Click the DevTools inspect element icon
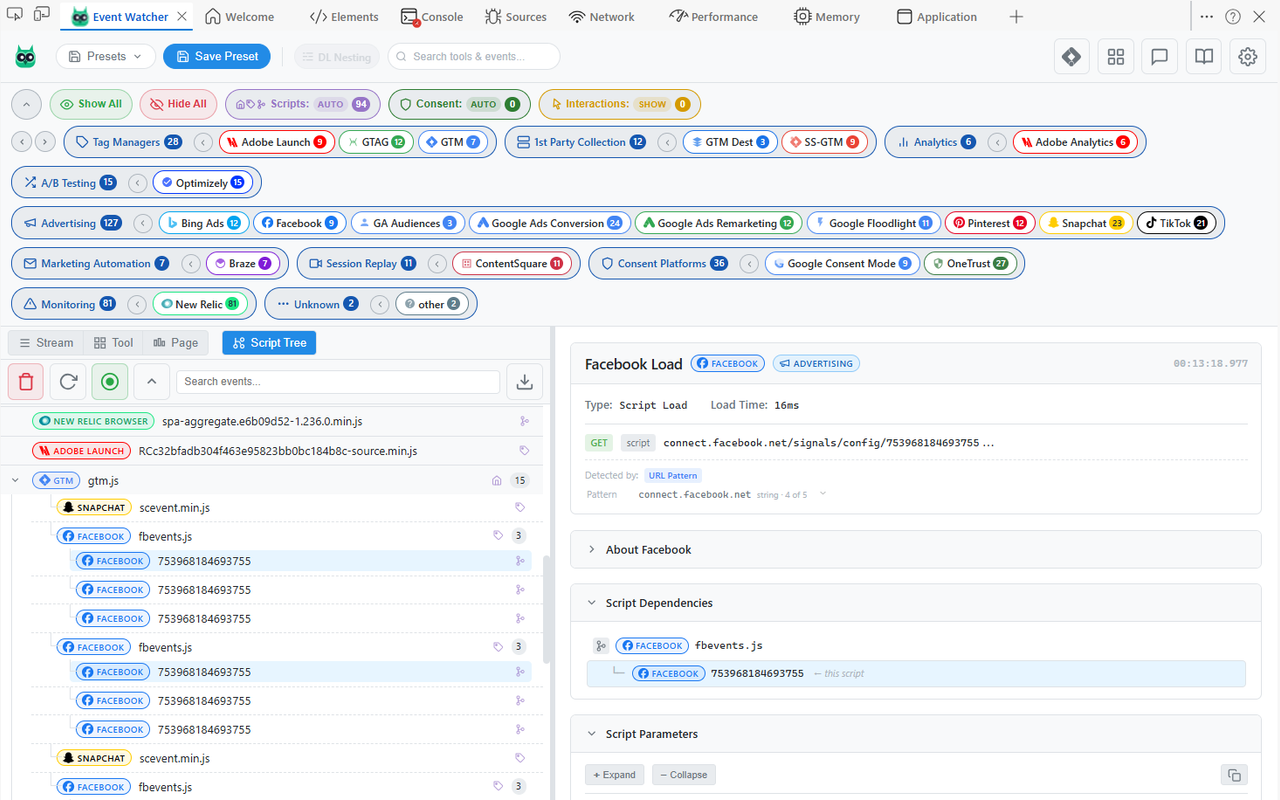1280x800 pixels. point(14,16)
